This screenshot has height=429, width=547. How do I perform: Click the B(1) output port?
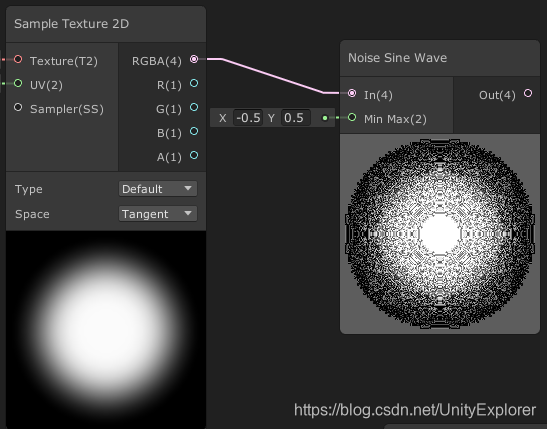point(194,131)
